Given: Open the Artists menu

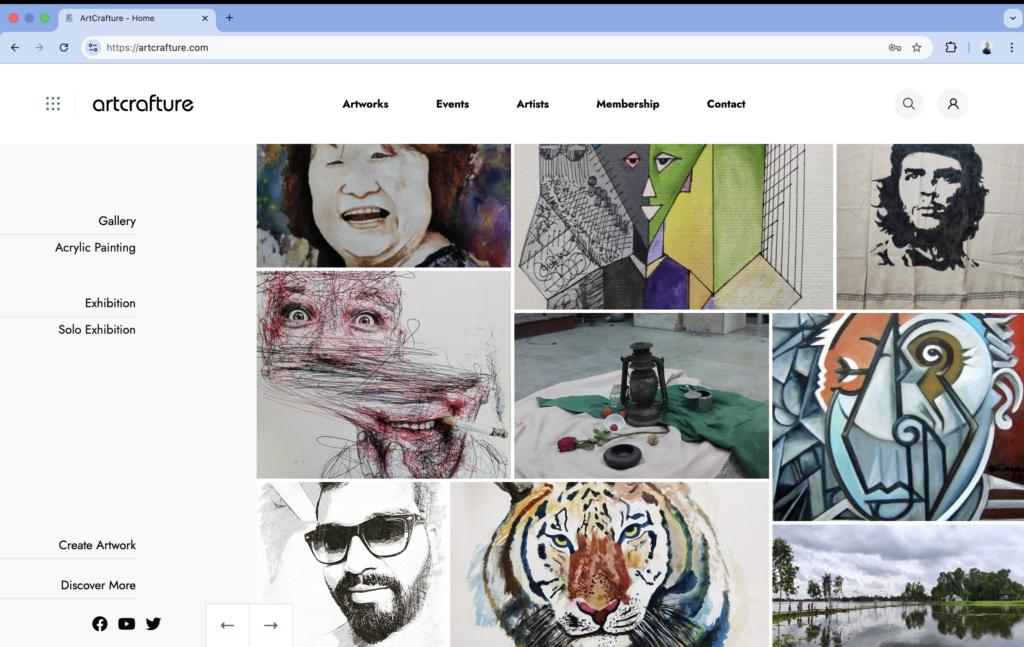Looking at the screenshot, I should pyautogui.click(x=532, y=104).
